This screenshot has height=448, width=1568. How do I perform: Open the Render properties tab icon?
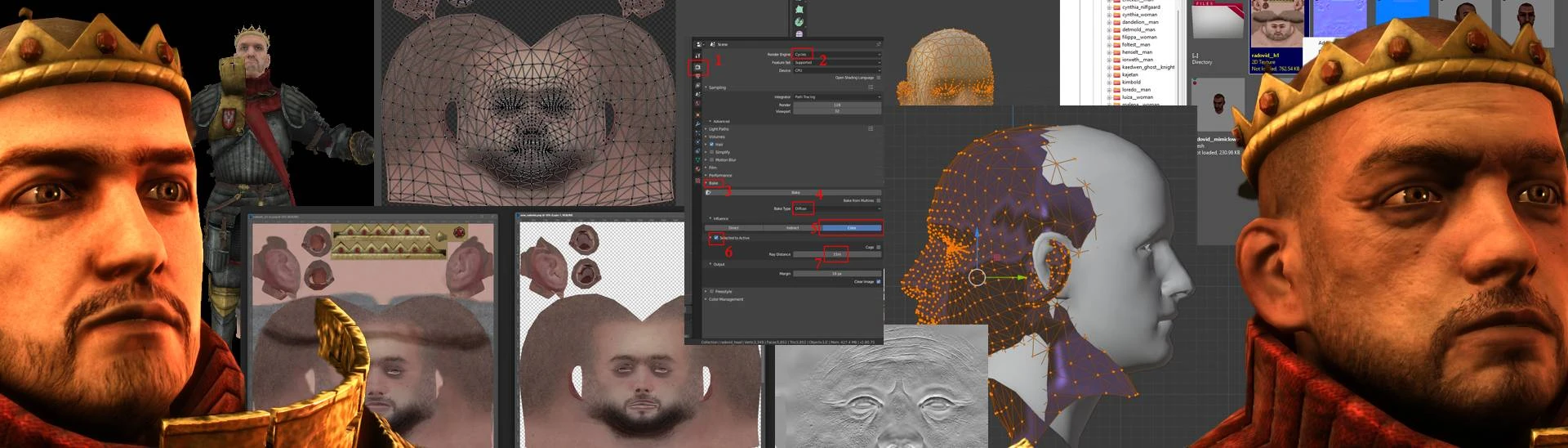[698, 67]
